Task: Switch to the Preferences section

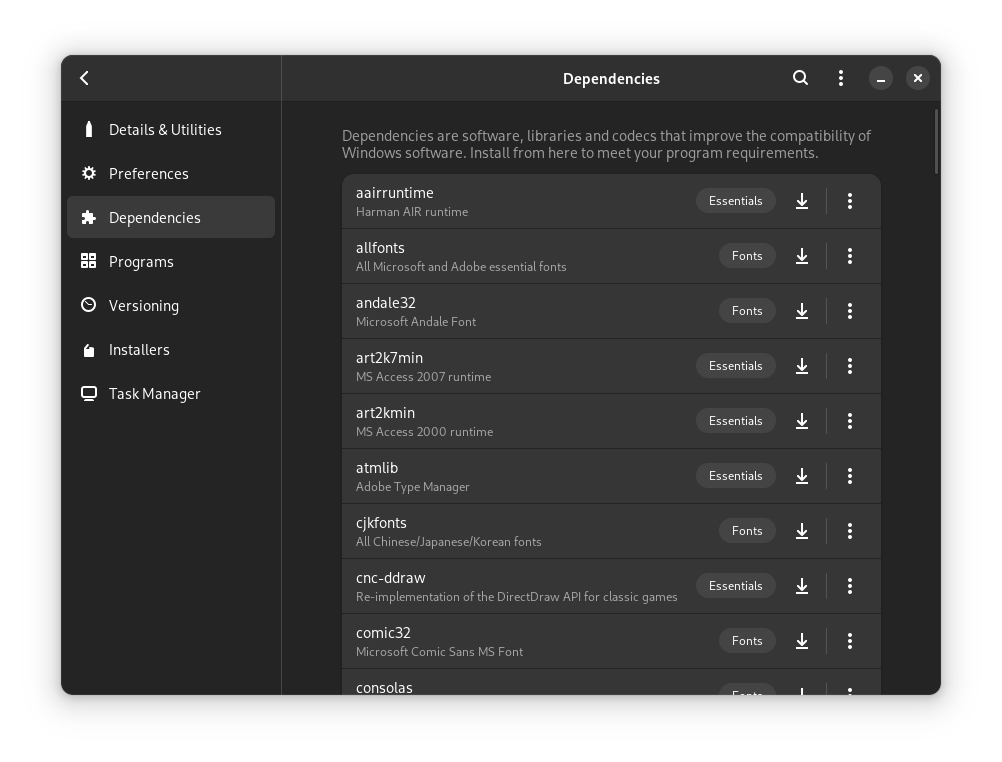Action: (x=148, y=174)
